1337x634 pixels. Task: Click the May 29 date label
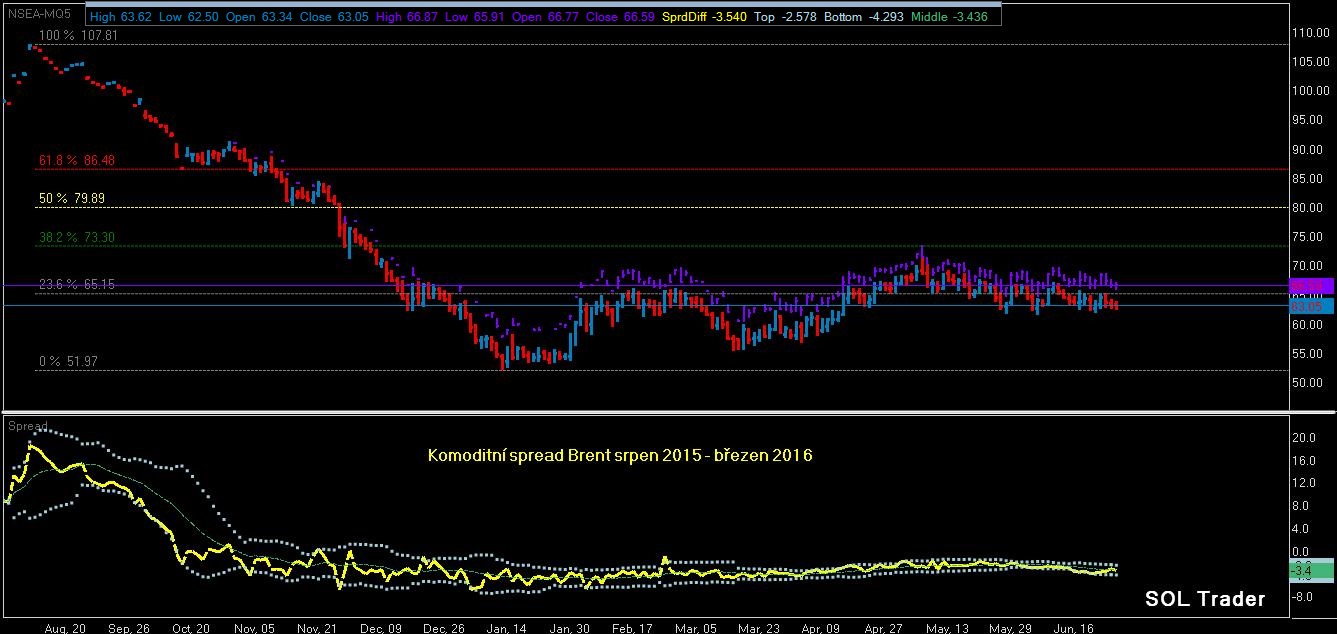pyautogui.click(x=1011, y=629)
